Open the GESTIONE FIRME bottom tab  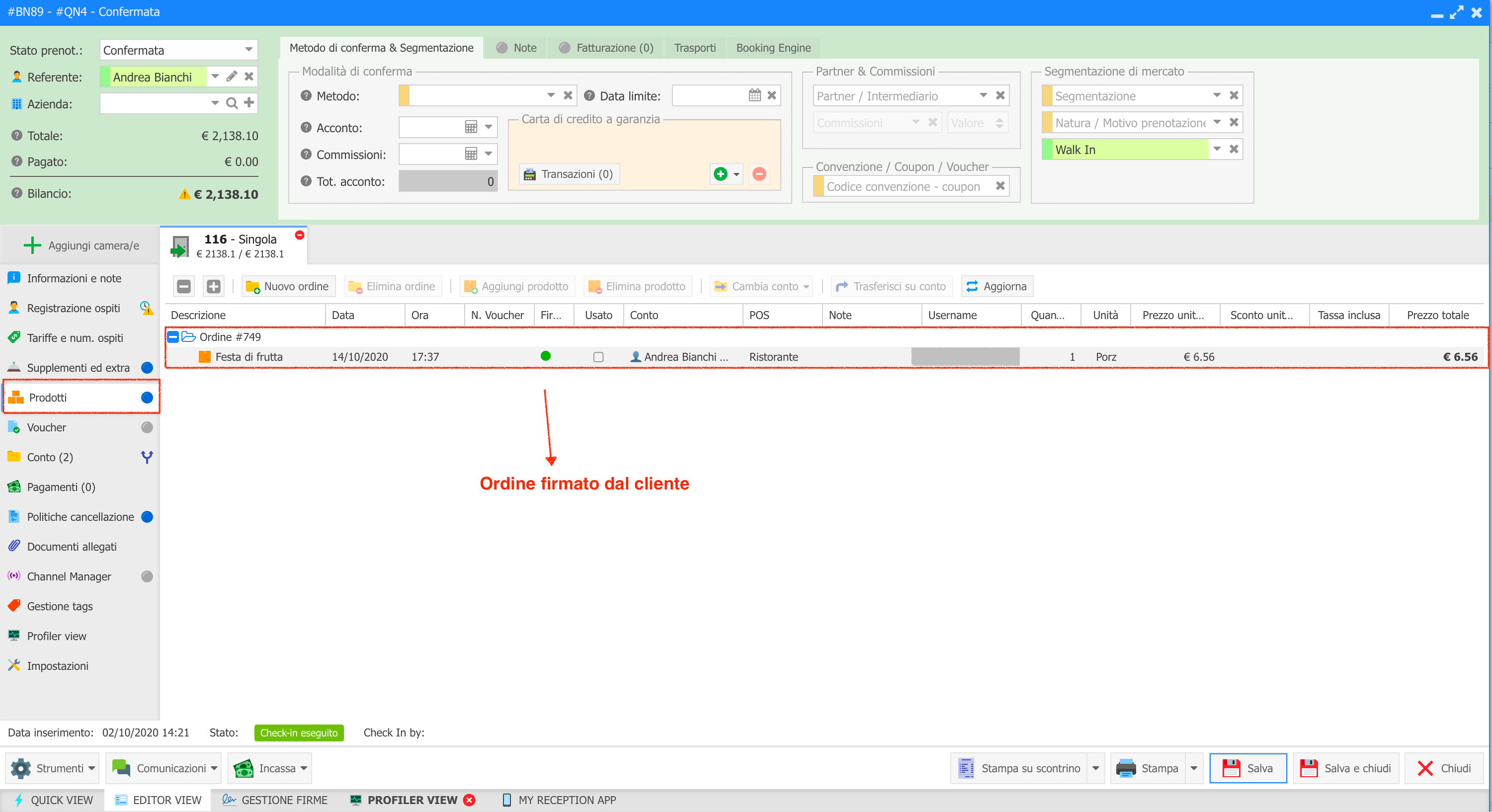tap(275, 800)
